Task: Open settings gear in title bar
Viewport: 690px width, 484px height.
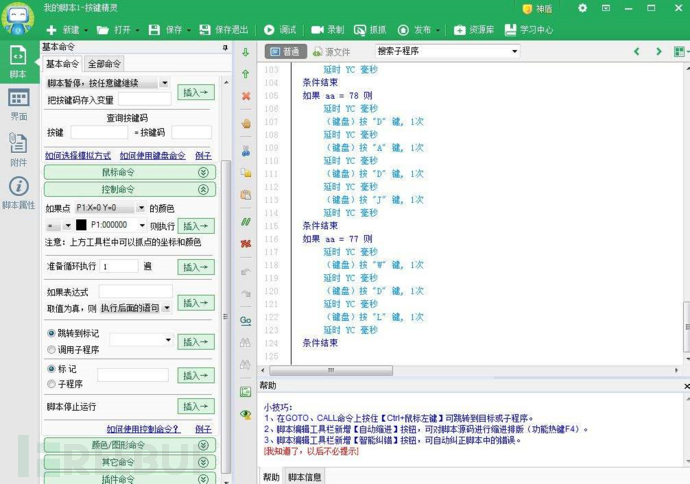Action: click(582, 8)
